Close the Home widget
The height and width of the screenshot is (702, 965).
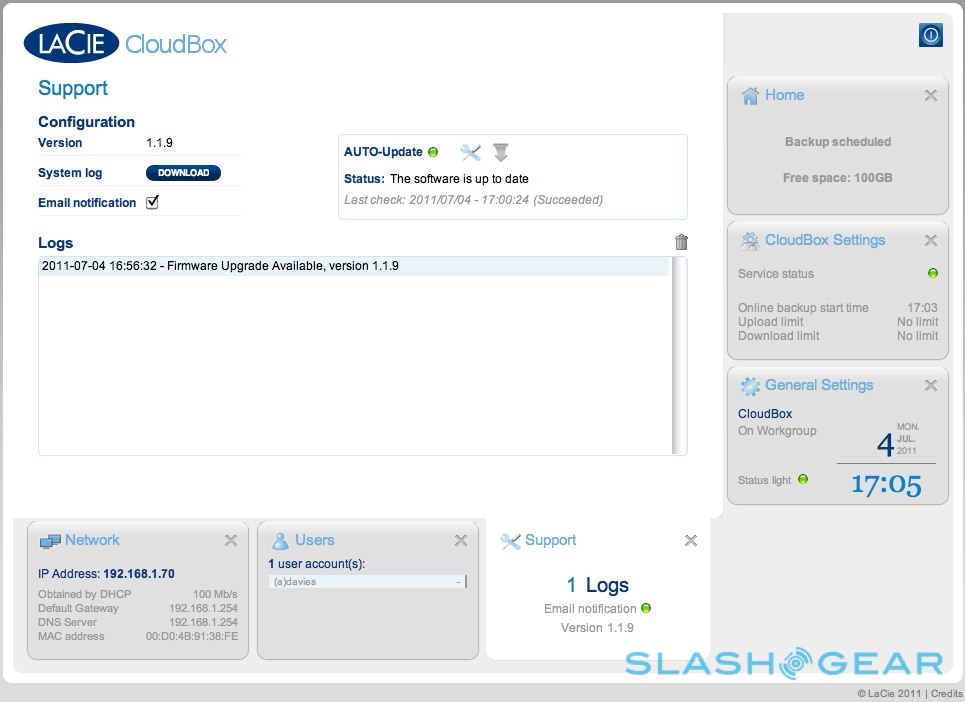pos(930,96)
